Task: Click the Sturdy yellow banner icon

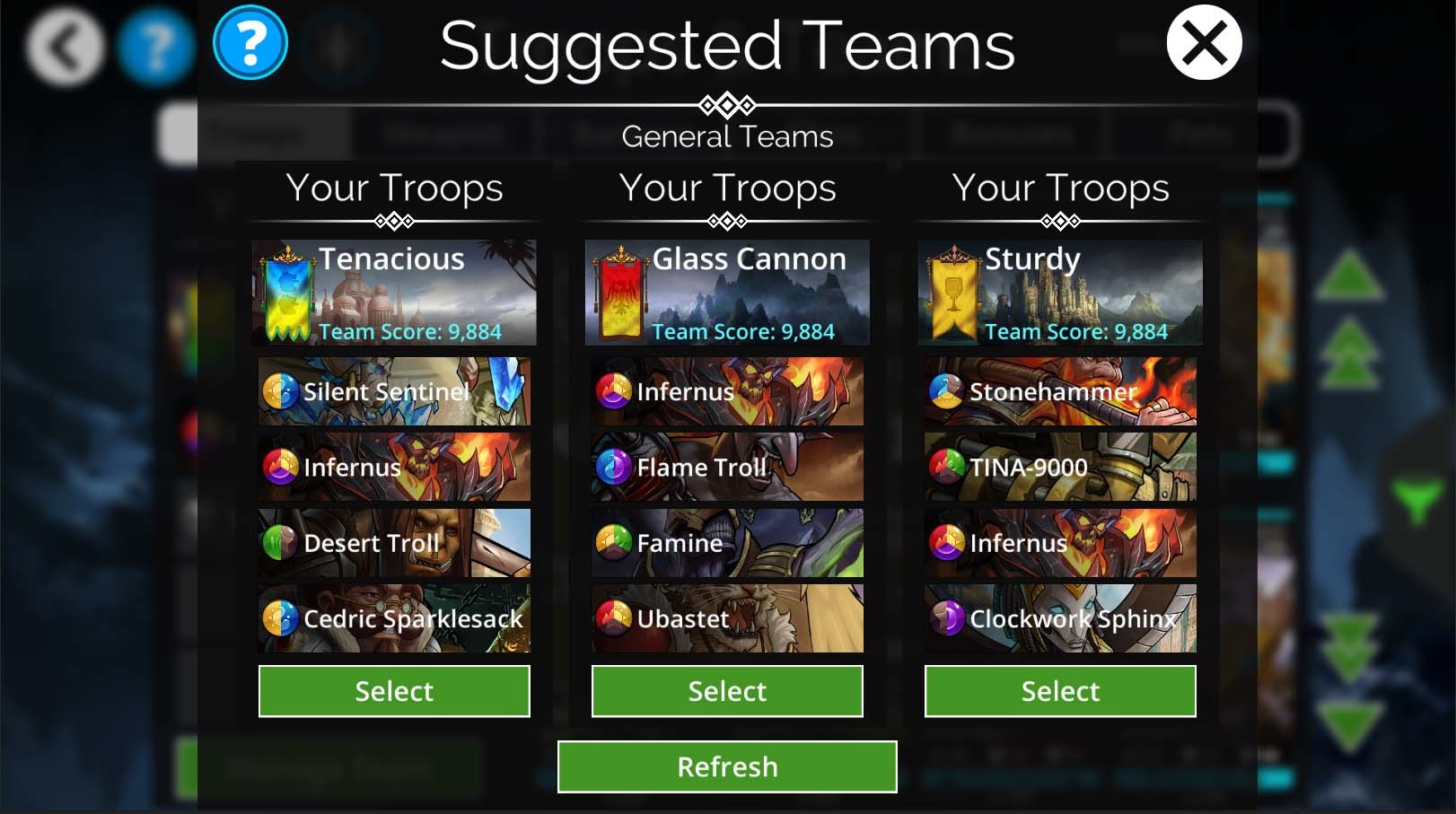Action: 954,293
